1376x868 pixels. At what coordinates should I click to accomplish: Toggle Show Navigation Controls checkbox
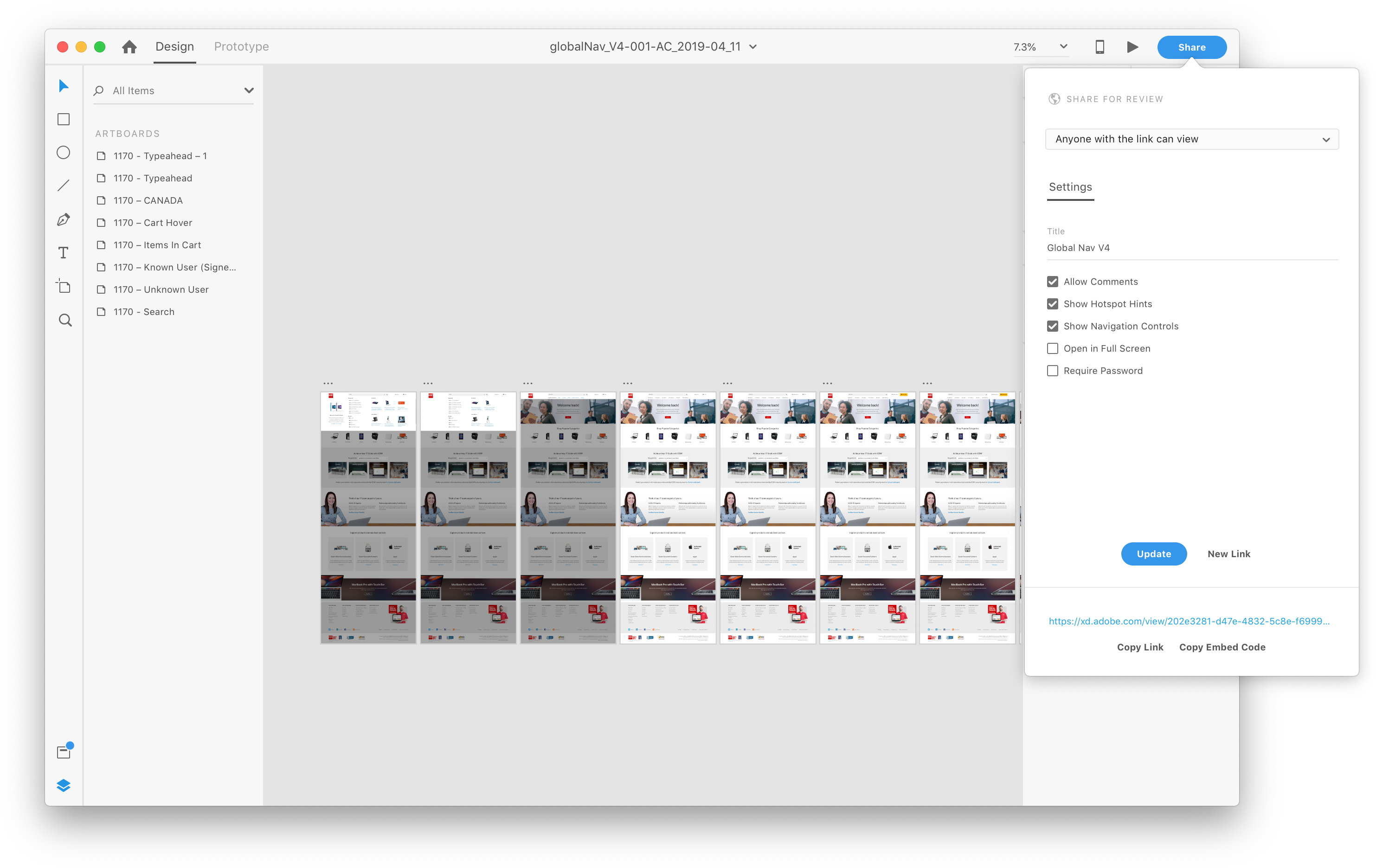pyautogui.click(x=1053, y=326)
